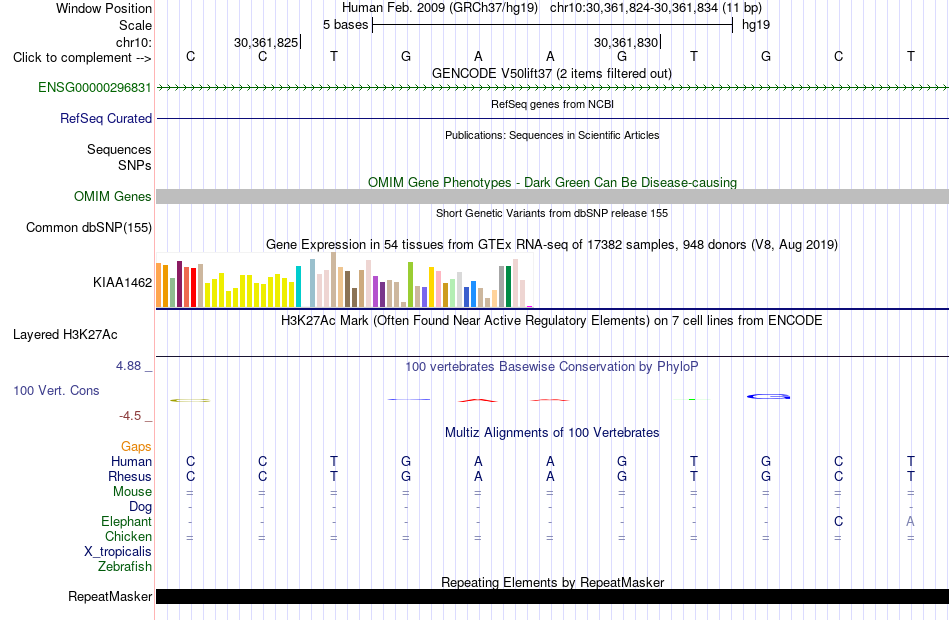
Task: Click the GENCODE V50lift37 track title
Action: click(552, 73)
